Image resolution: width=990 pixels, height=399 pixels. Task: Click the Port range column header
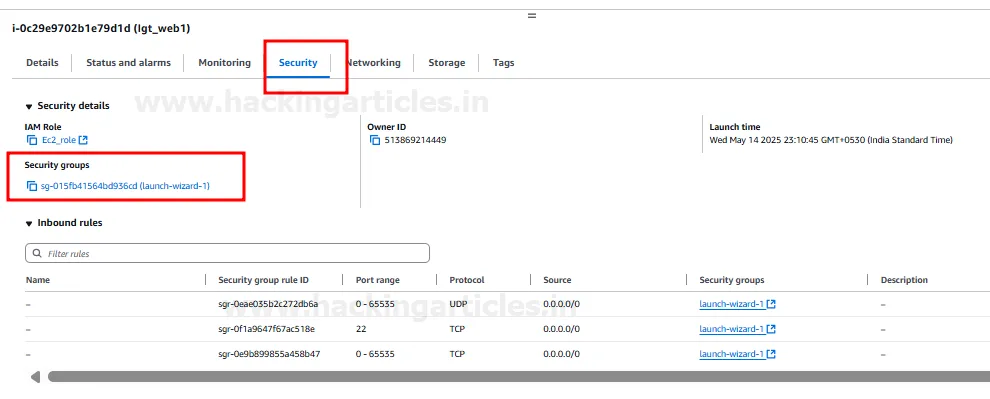[378, 280]
